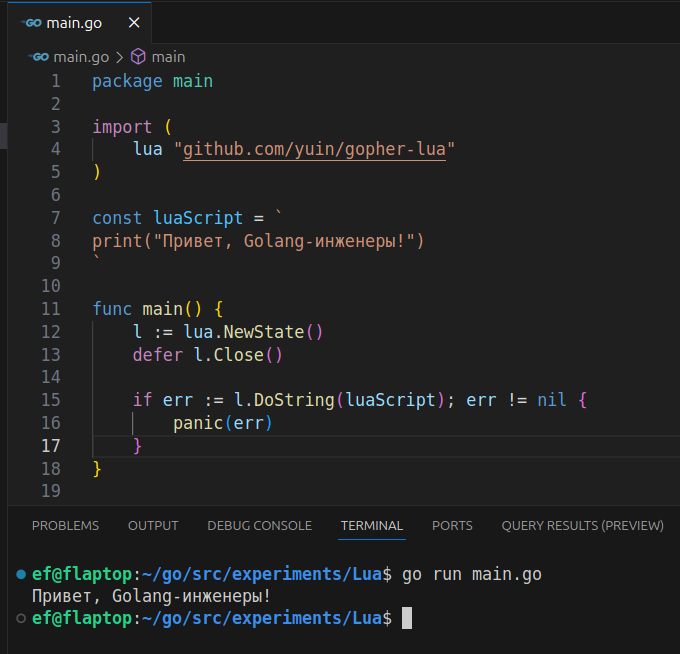Switch to the OUTPUT panel tab
Screen dimensions: 680x654
coord(153,526)
